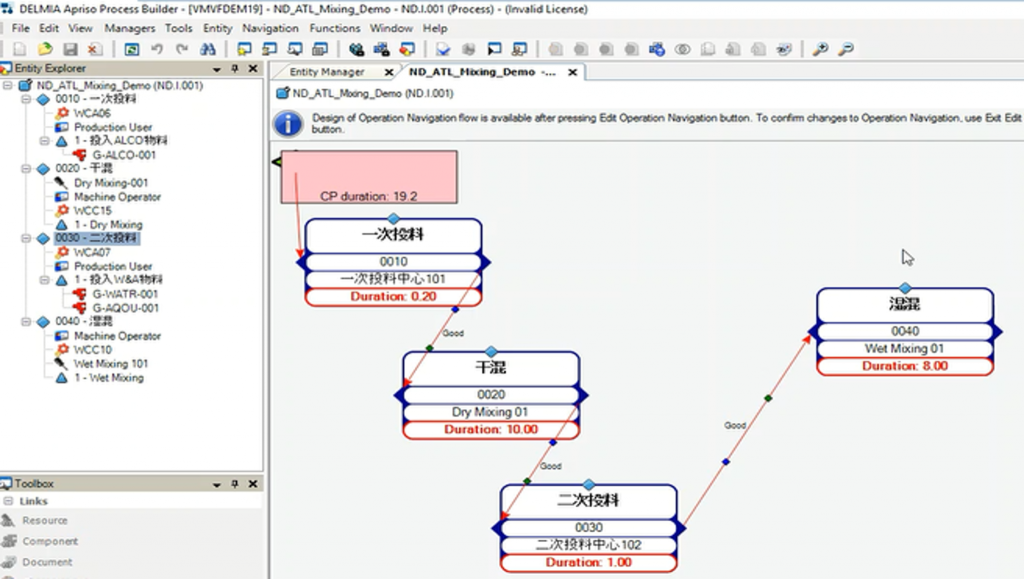The height and width of the screenshot is (579, 1024).
Task: Switch to the Entity Manager tab
Action: point(327,72)
